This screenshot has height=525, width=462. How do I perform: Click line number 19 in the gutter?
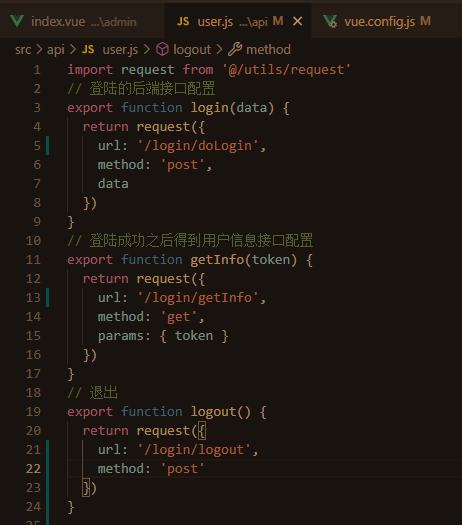point(33,412)
